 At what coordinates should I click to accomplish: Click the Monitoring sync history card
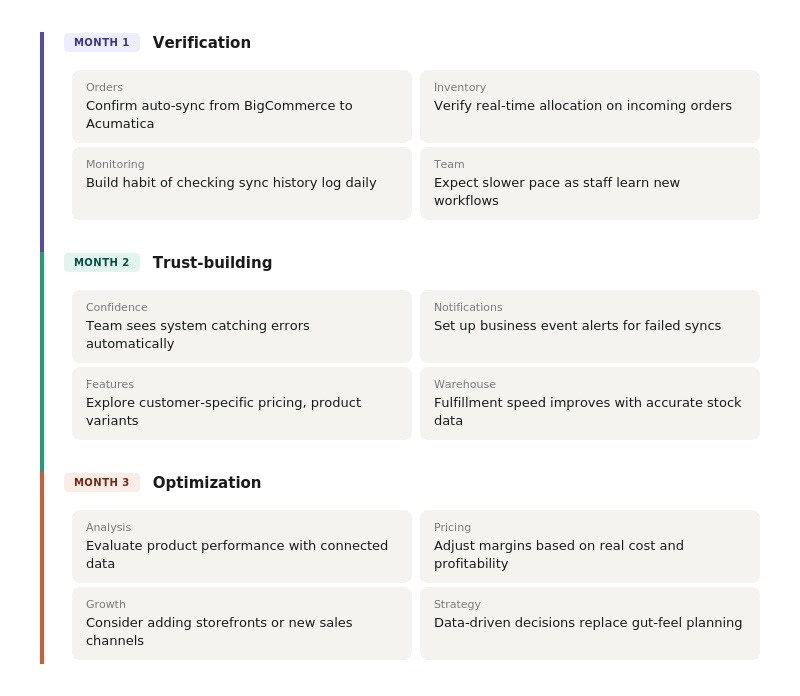pyautogui.click(x=242, y=183)
